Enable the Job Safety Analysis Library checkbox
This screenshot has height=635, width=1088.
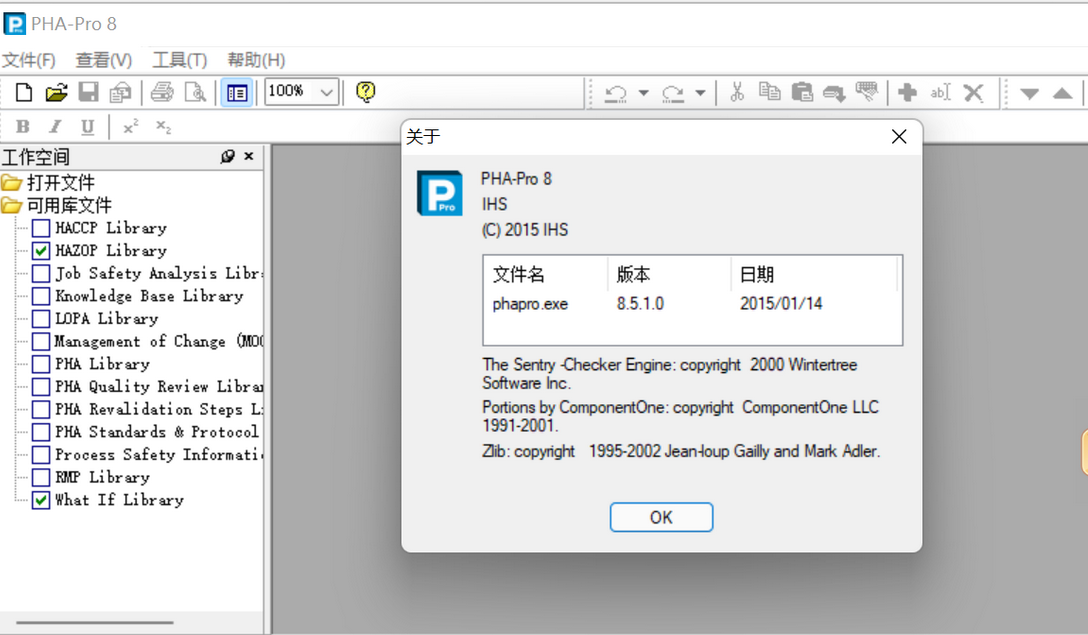(41, 273)
